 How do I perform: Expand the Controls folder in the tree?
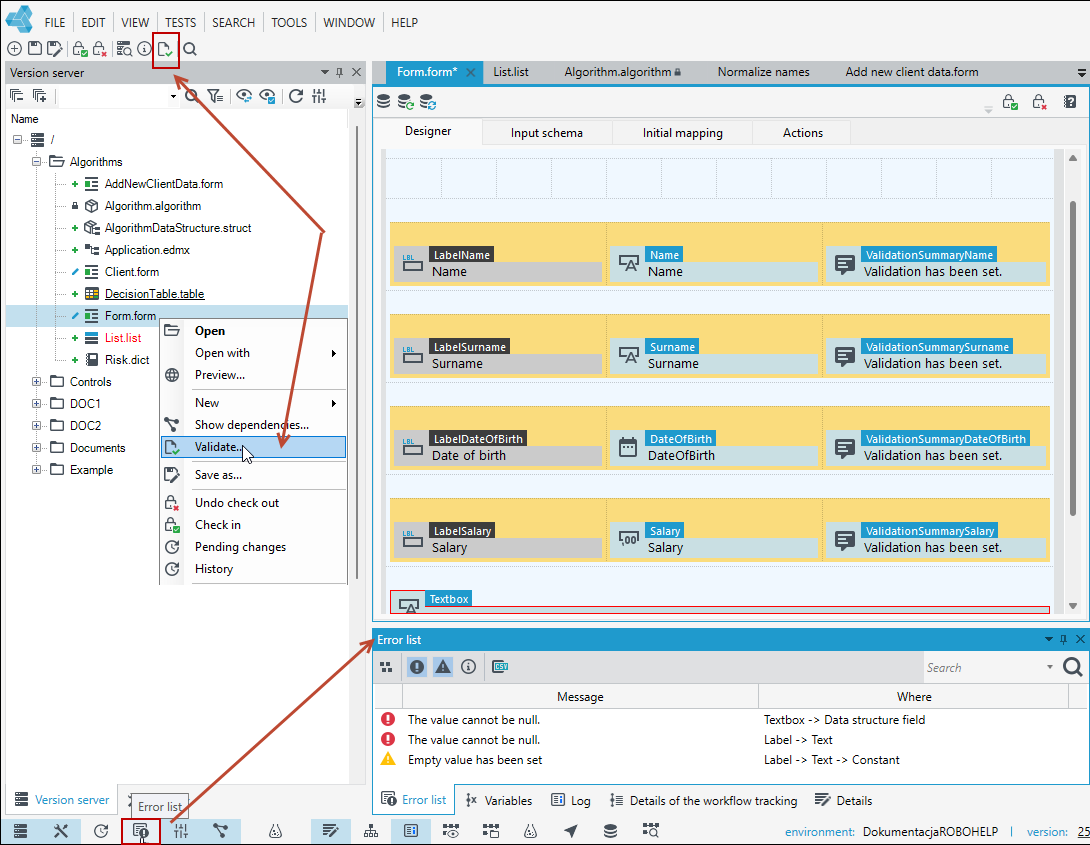(36, 382)
